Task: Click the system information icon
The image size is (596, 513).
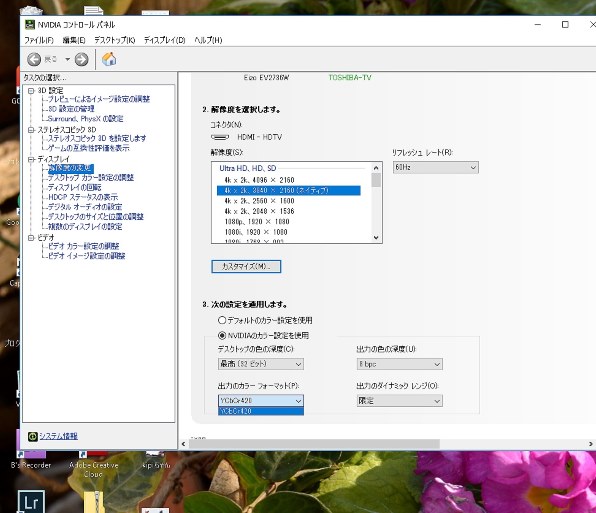Action: pos(33,436)
